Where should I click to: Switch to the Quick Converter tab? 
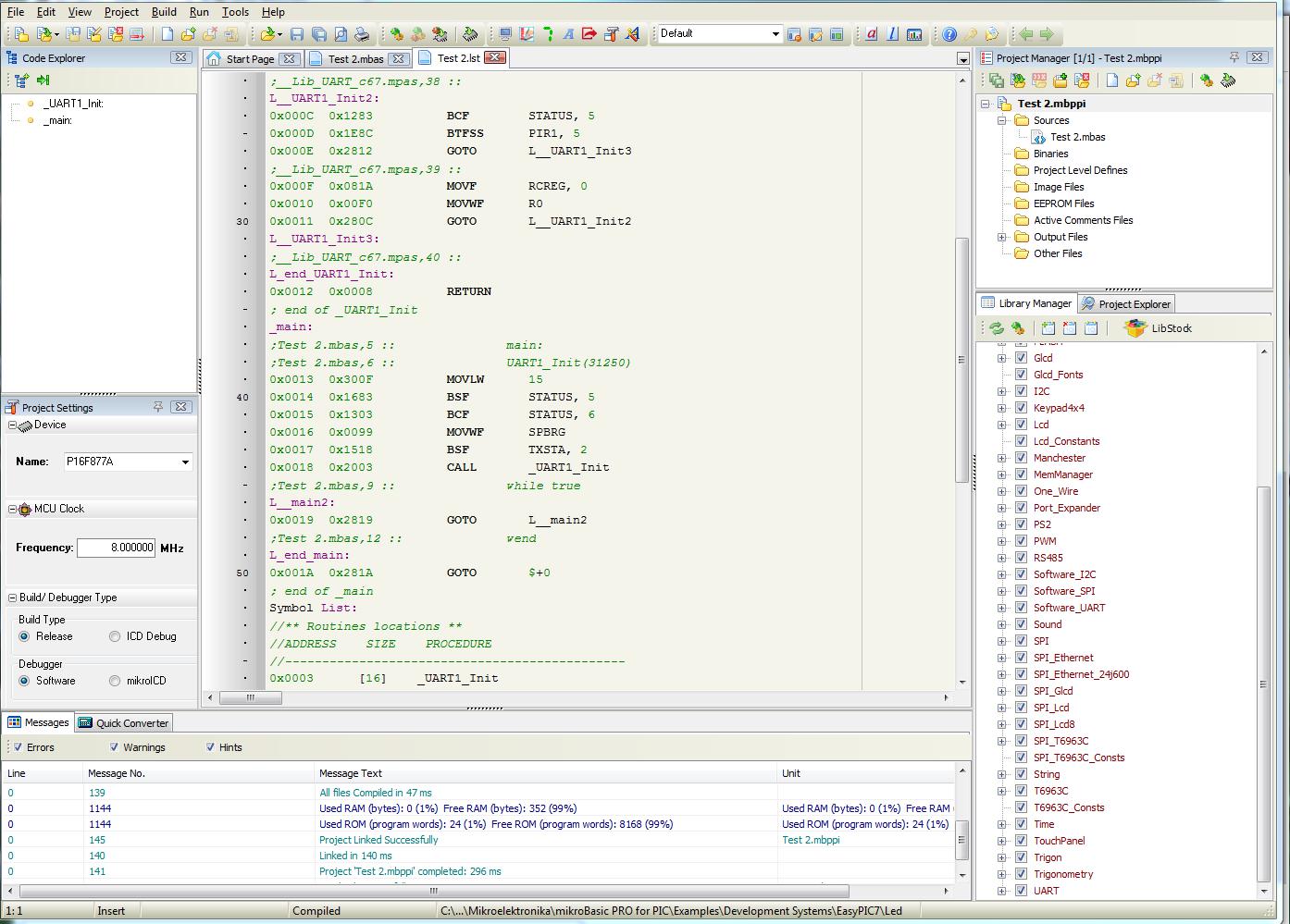[x=124, y=723]
